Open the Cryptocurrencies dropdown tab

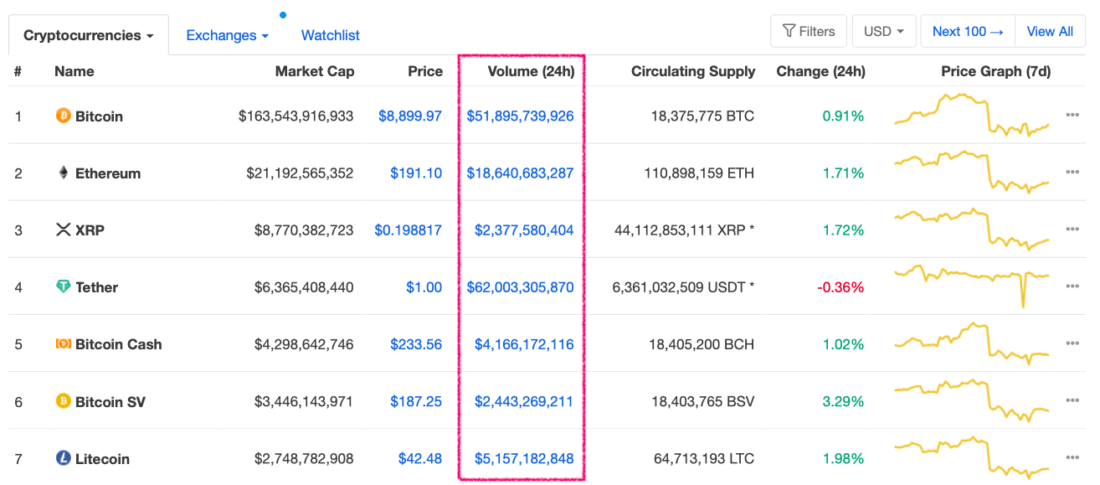point(88,35)
